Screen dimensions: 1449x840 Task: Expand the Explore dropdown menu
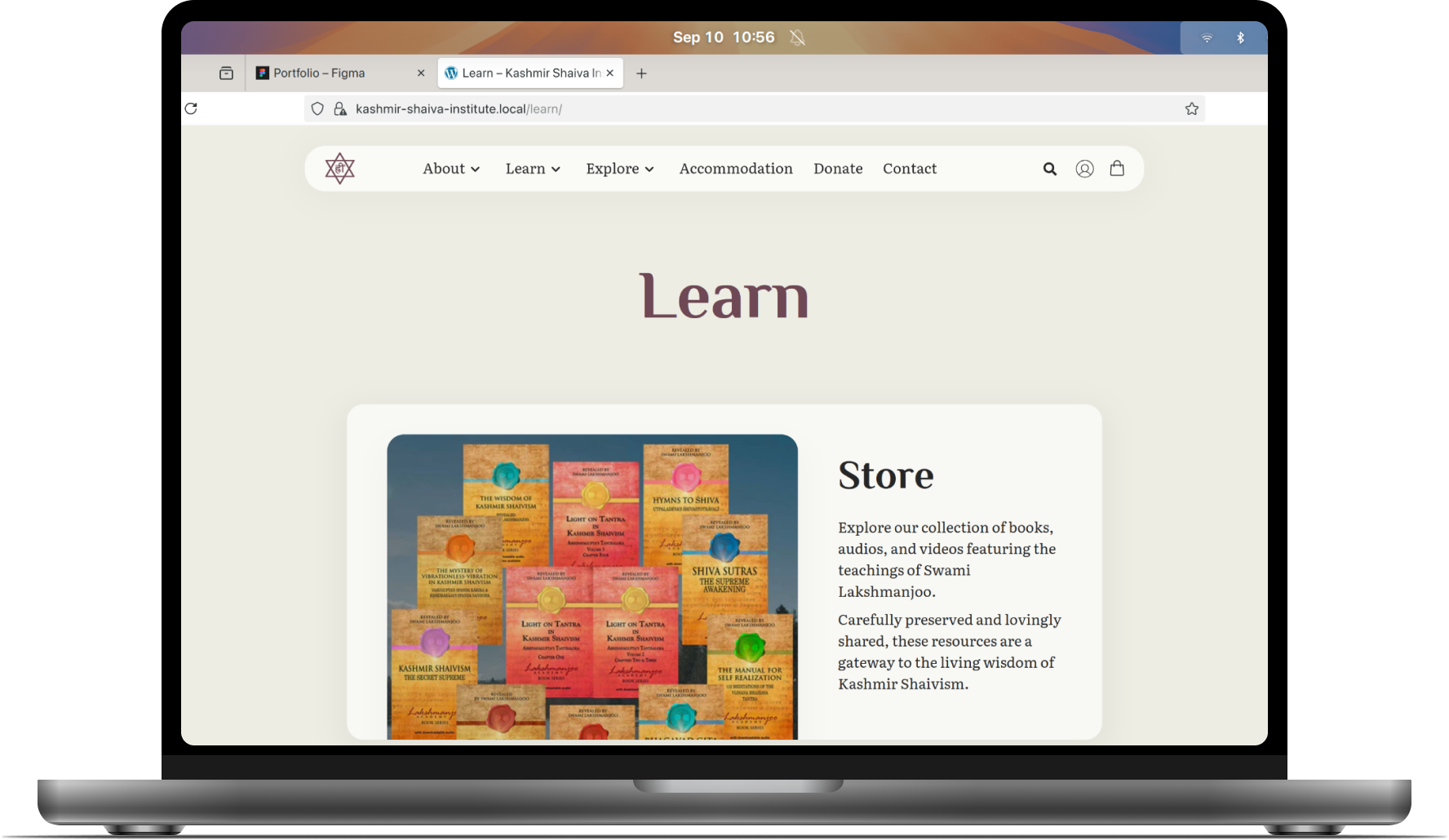pos(619,169)
